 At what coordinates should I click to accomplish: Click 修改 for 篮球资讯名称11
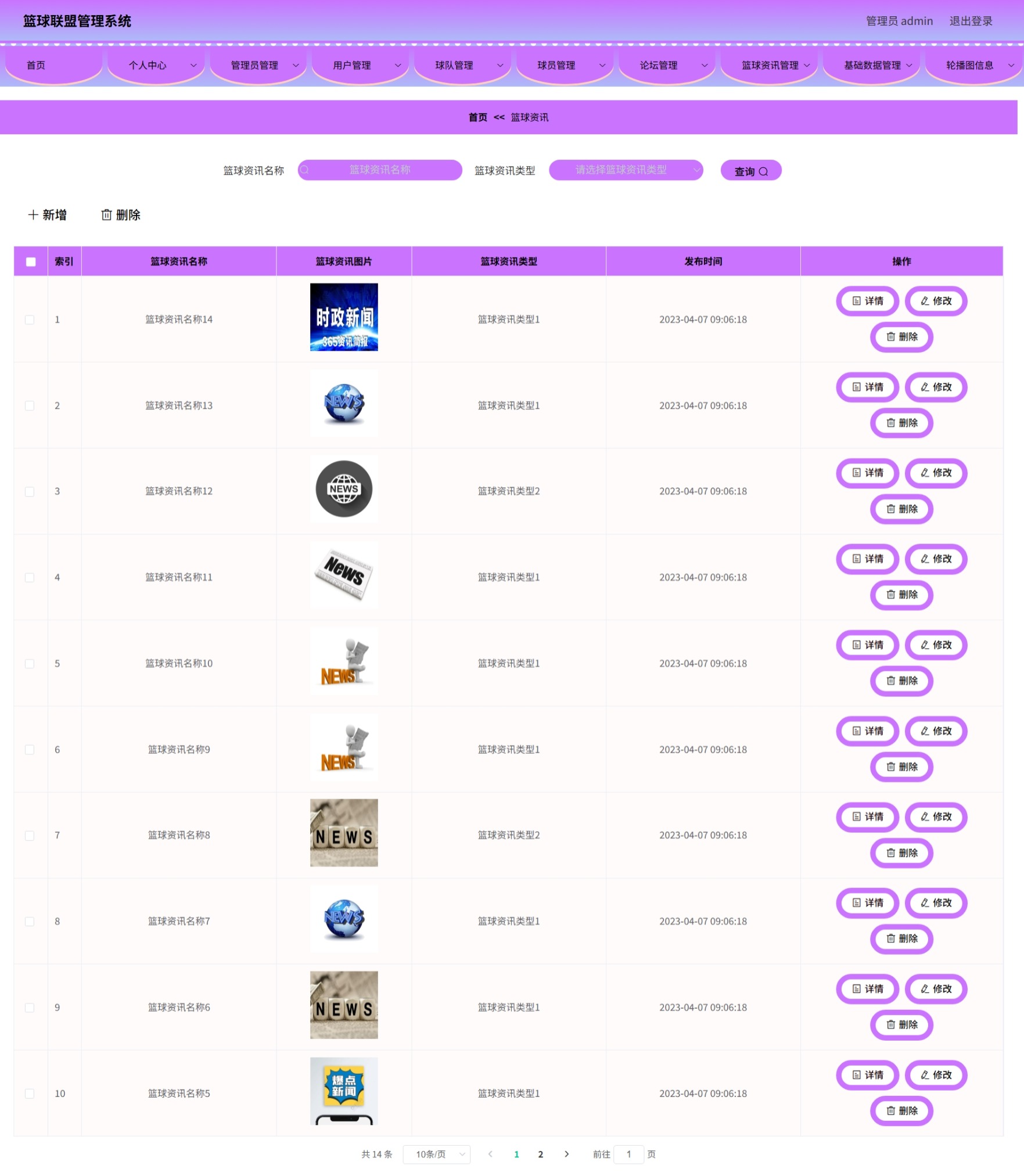[x=936, y=559]
